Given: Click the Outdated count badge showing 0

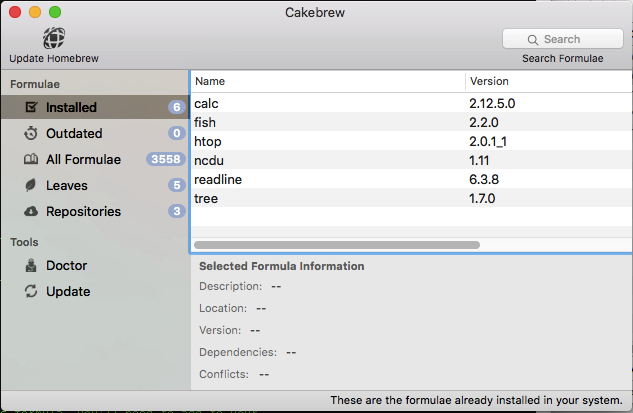Looking at the screenshot, I should pyautogui.click(x=176, y=133).
